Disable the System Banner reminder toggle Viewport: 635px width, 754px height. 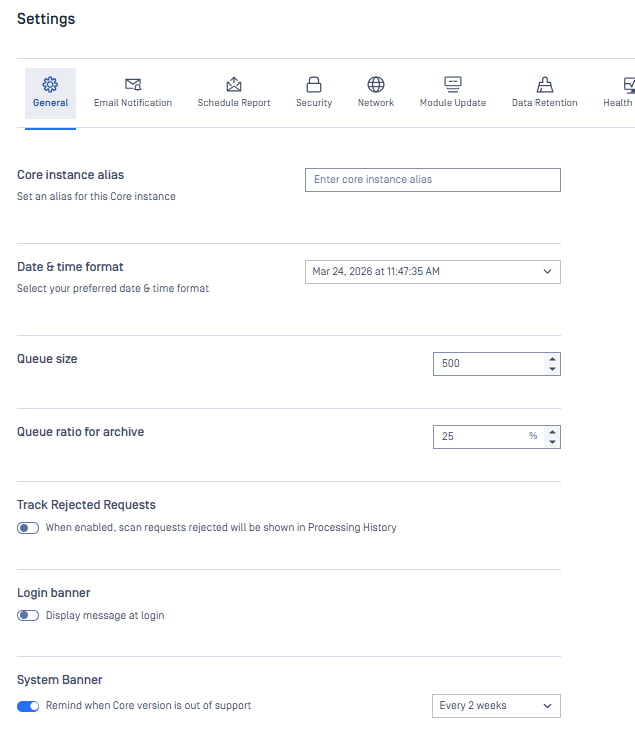click(28, 706)
